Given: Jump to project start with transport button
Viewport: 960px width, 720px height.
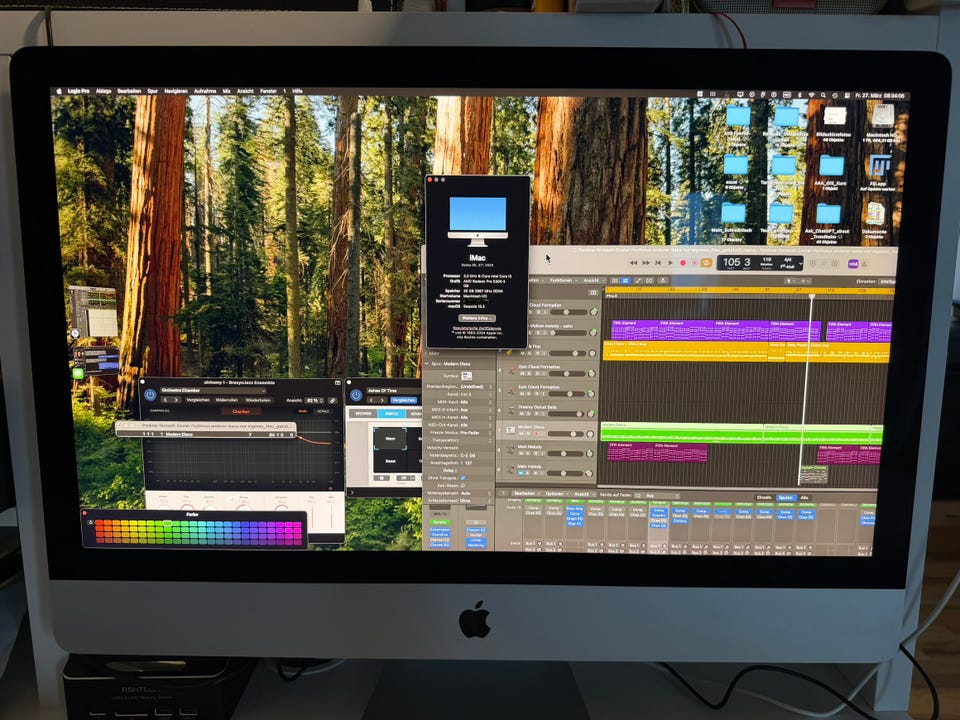Looking at the screenshot, I should (658, 263).
